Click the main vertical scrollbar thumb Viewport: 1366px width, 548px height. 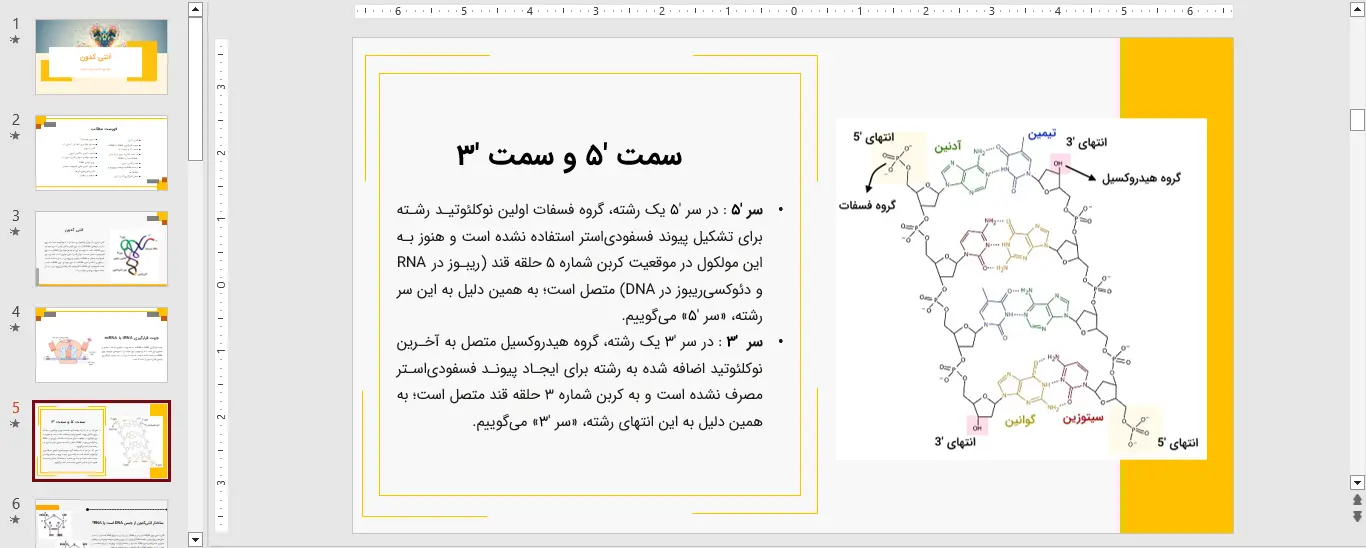(x=1357, y=120)
